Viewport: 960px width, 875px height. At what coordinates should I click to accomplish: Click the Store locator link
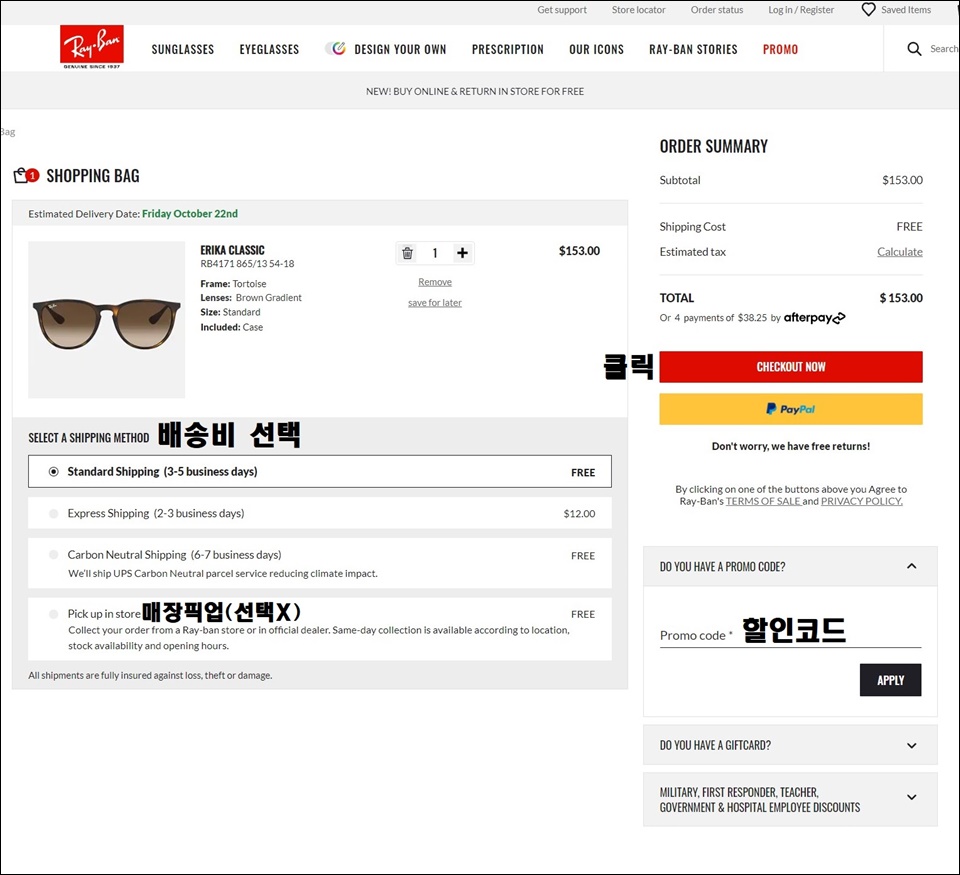coord(639,10)
